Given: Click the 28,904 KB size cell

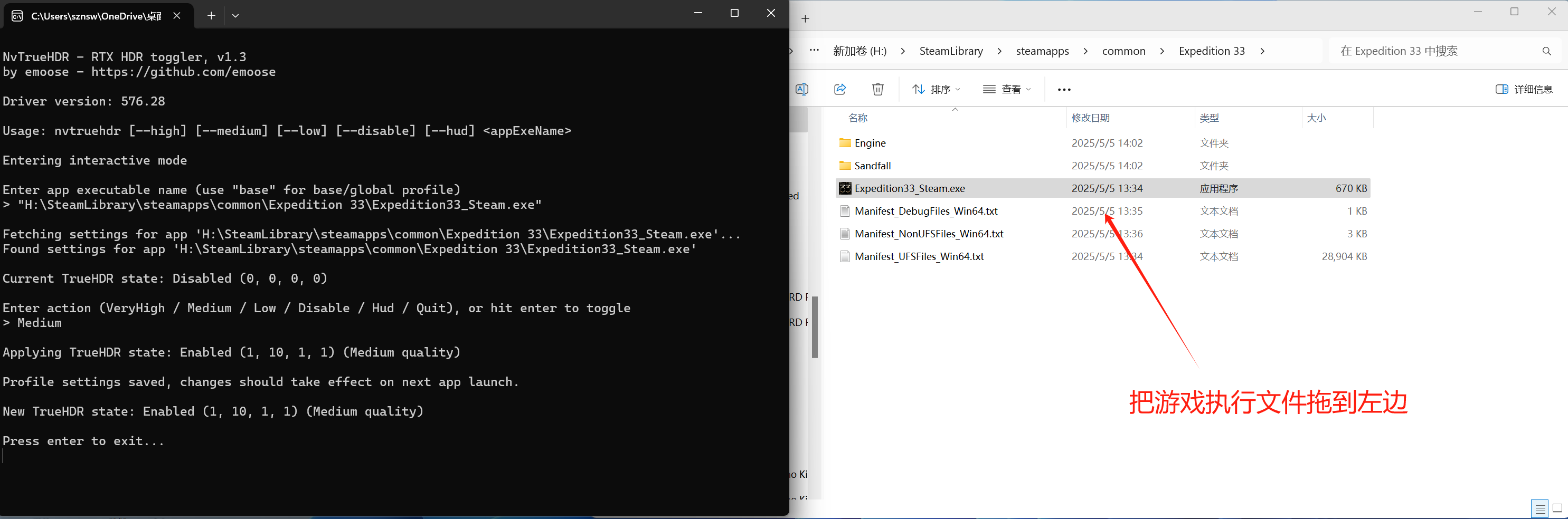Looking at the screenshot, I should click(x=1345, y=257).
